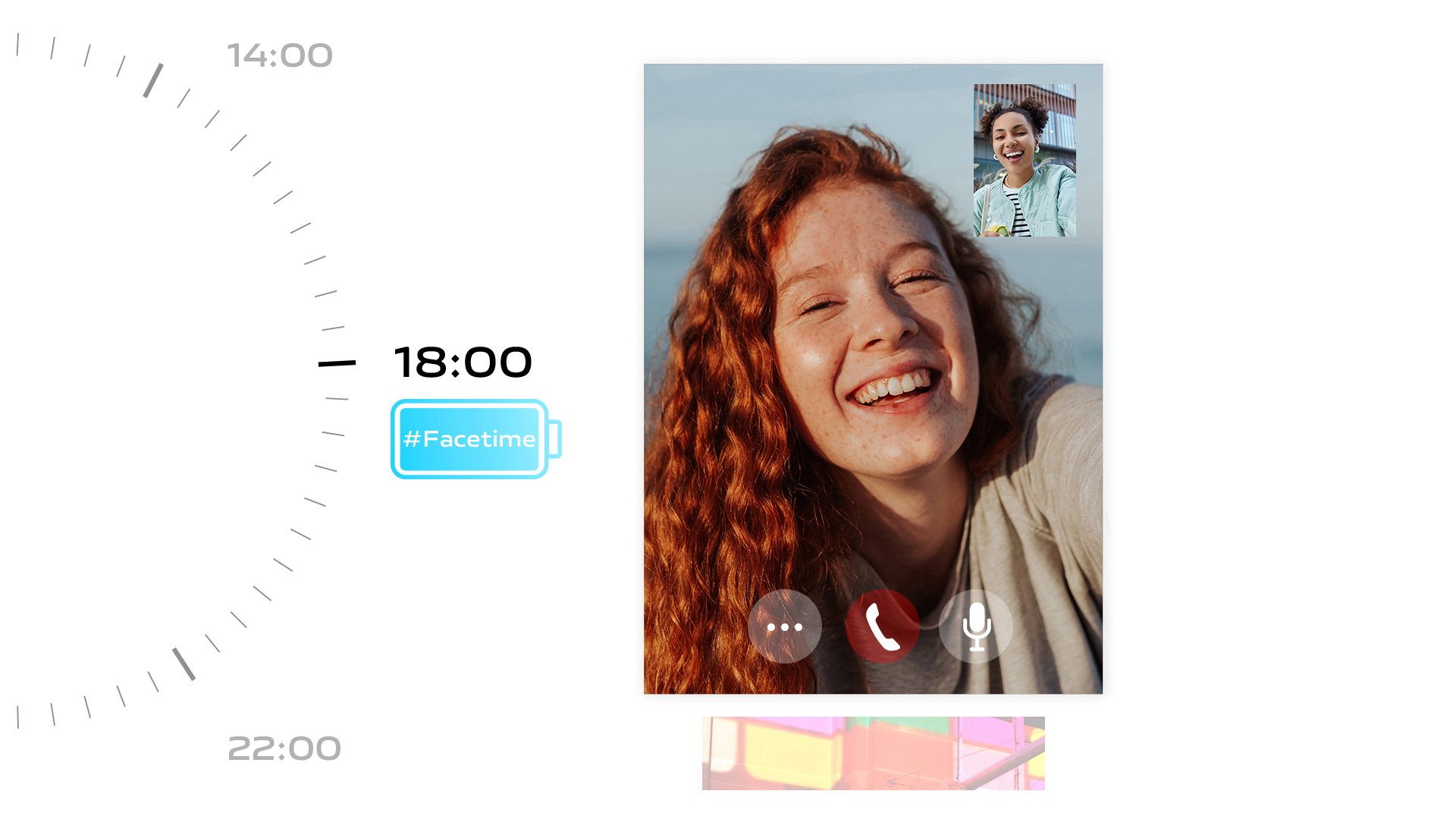Open the colorful image strip below the call
The width and height of the screenshot is (1456, 816).
(x=873, y=753)
